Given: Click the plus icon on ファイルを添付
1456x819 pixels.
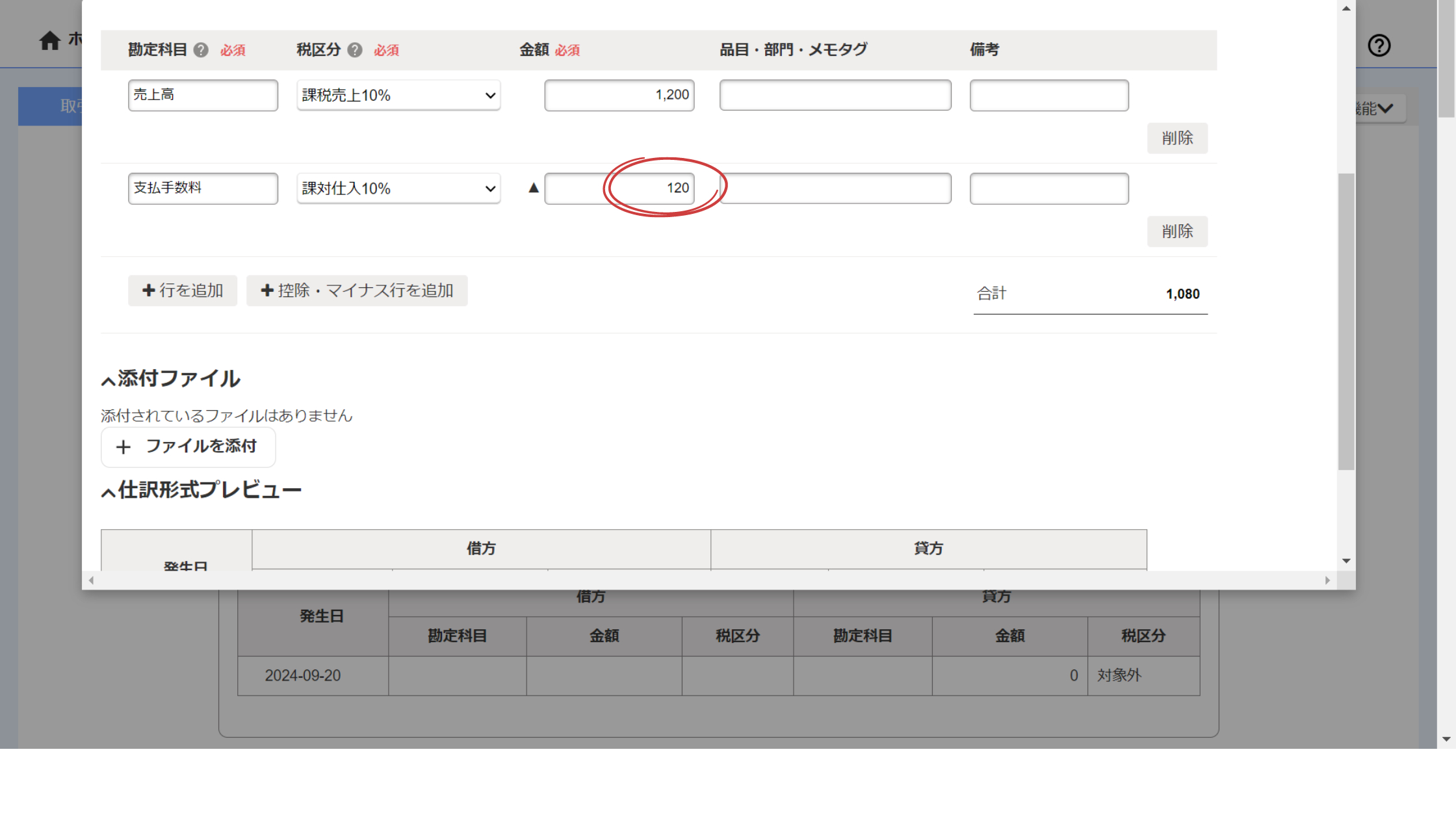Looking at the screenshot, I should pyautogui.click(x=123, y=447).
